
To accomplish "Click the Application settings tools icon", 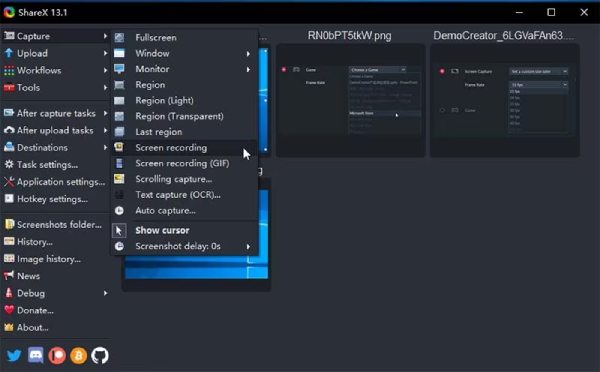I will point(9,182).
